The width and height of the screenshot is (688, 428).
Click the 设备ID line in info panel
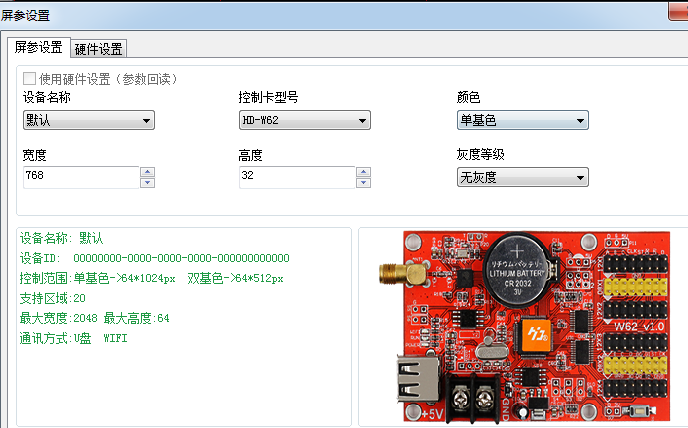(x=154, y=258)
